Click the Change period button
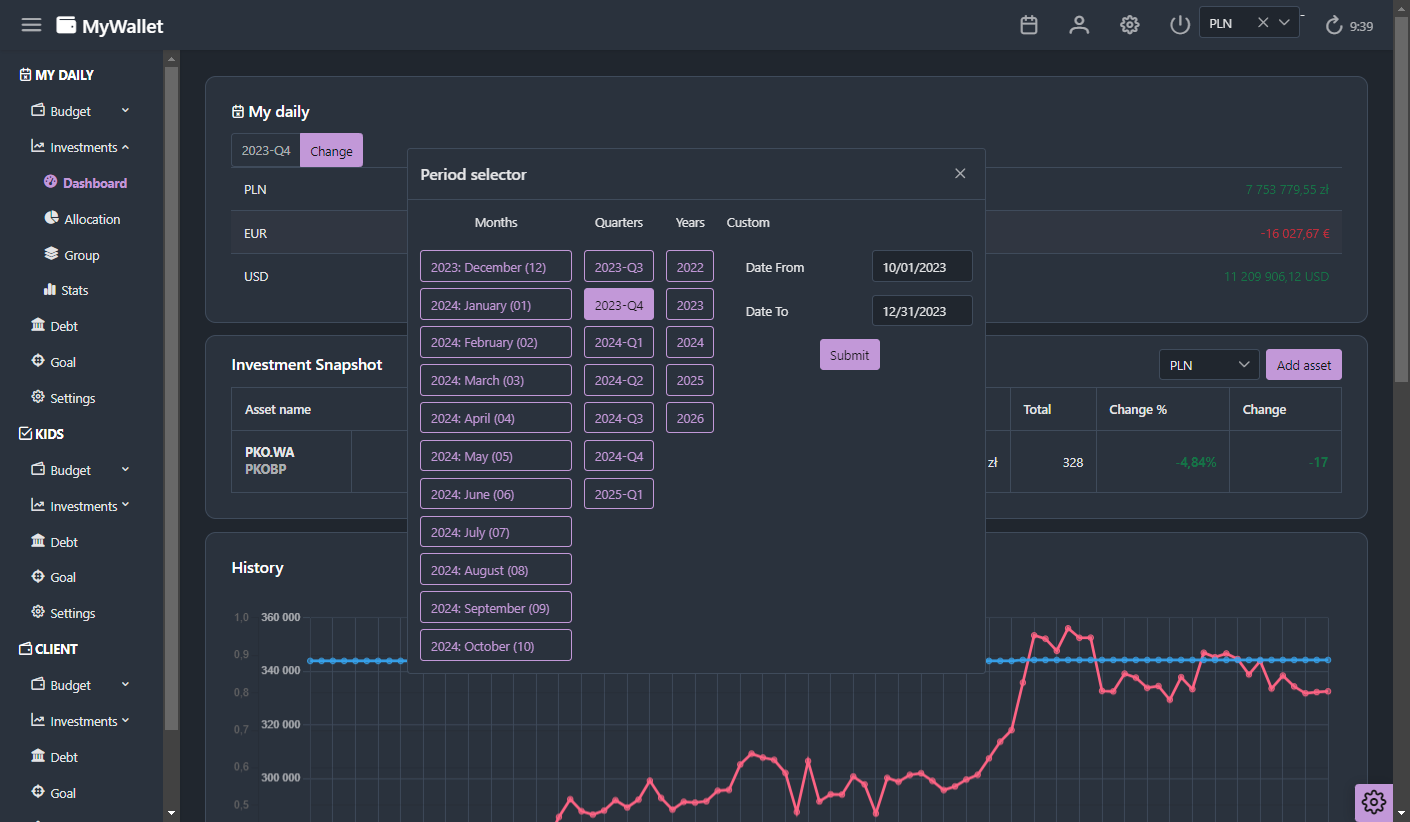This screenshot has width=1410, height=822. [331, 151]
